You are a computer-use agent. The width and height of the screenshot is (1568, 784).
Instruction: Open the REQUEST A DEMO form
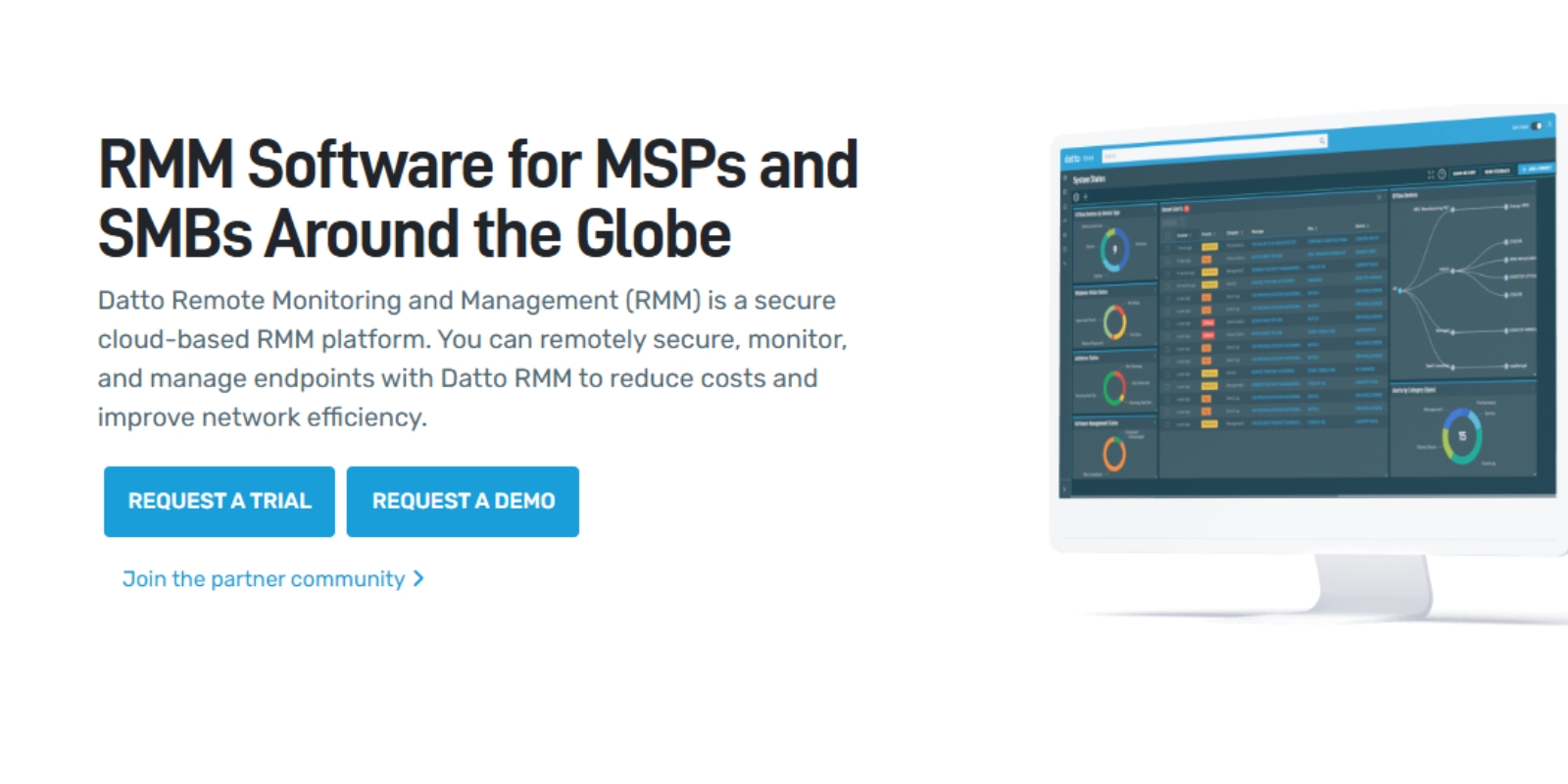point(463,502)
